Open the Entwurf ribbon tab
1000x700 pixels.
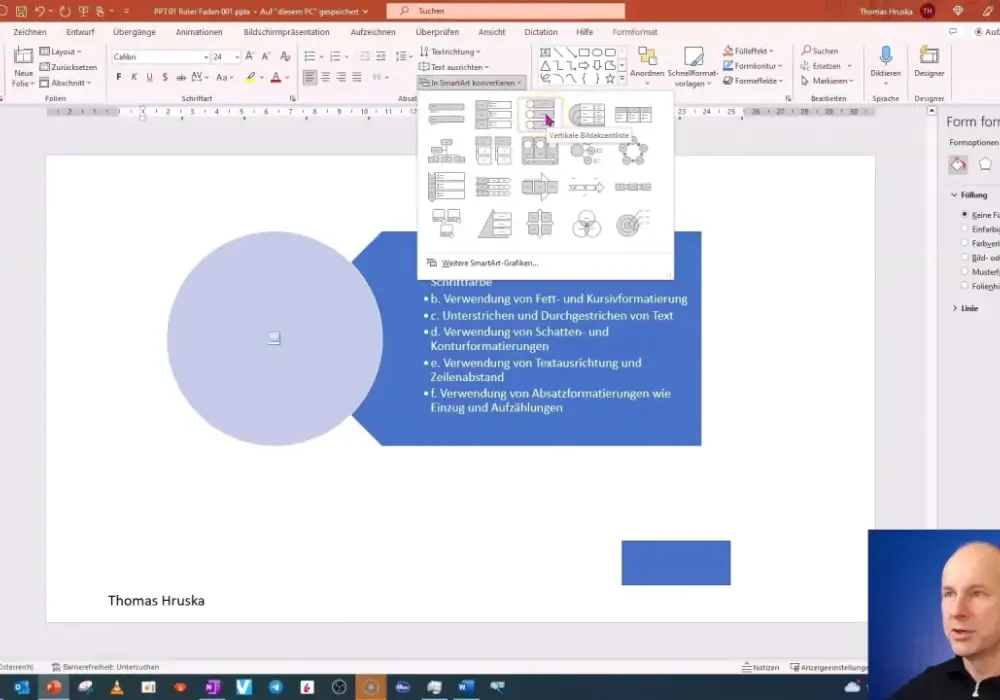tap(80, 32)
